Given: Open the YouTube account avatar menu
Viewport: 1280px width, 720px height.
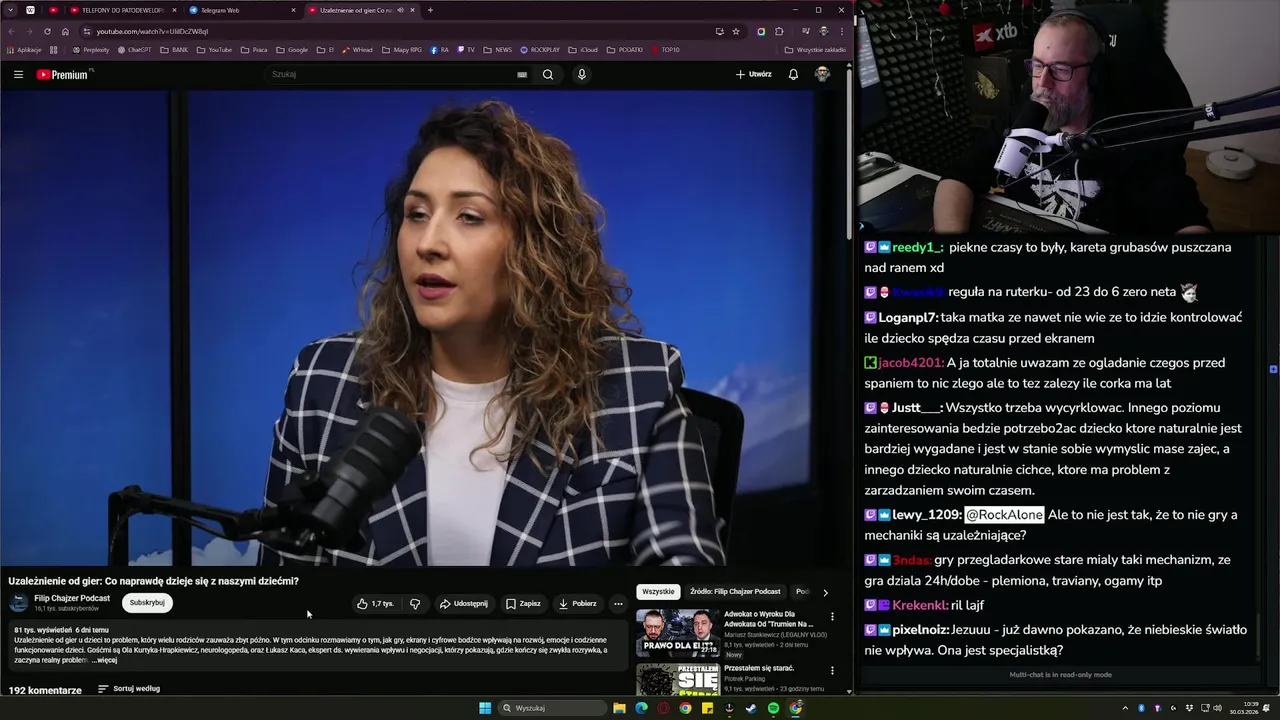Looking at the screenshot, I should (x=822, y=74).
